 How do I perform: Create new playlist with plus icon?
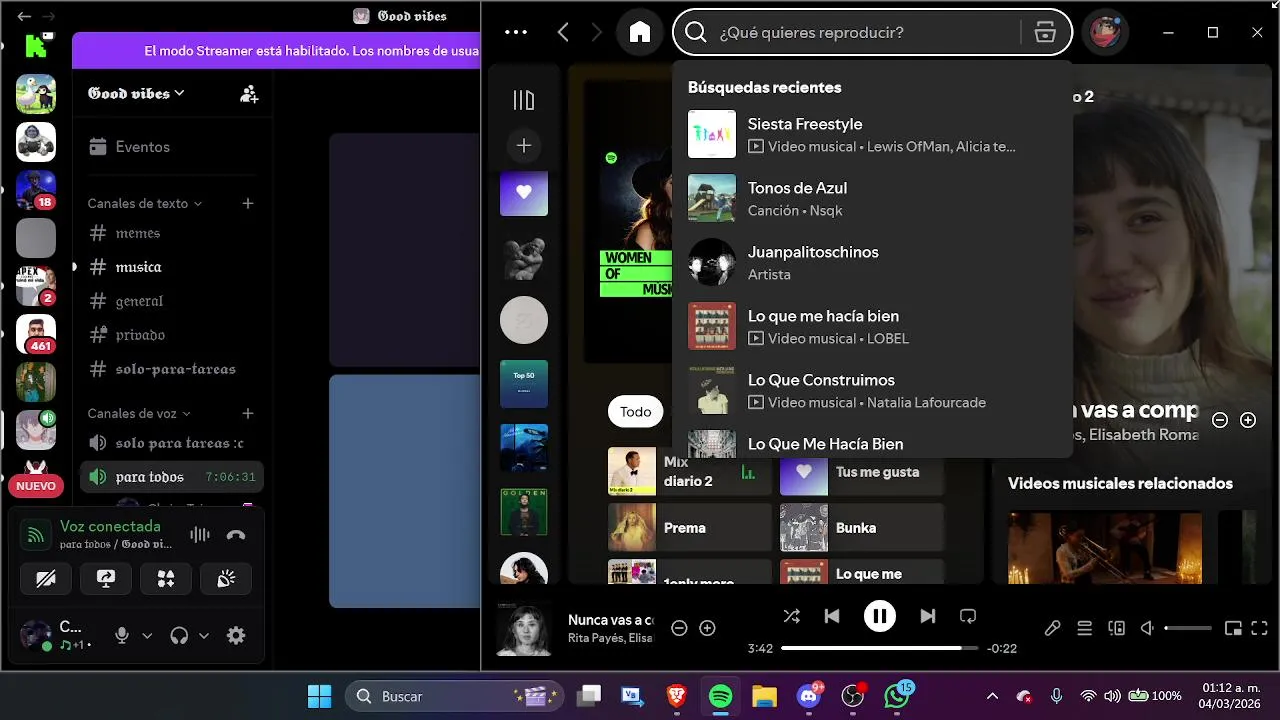click(x=524, y=146)
